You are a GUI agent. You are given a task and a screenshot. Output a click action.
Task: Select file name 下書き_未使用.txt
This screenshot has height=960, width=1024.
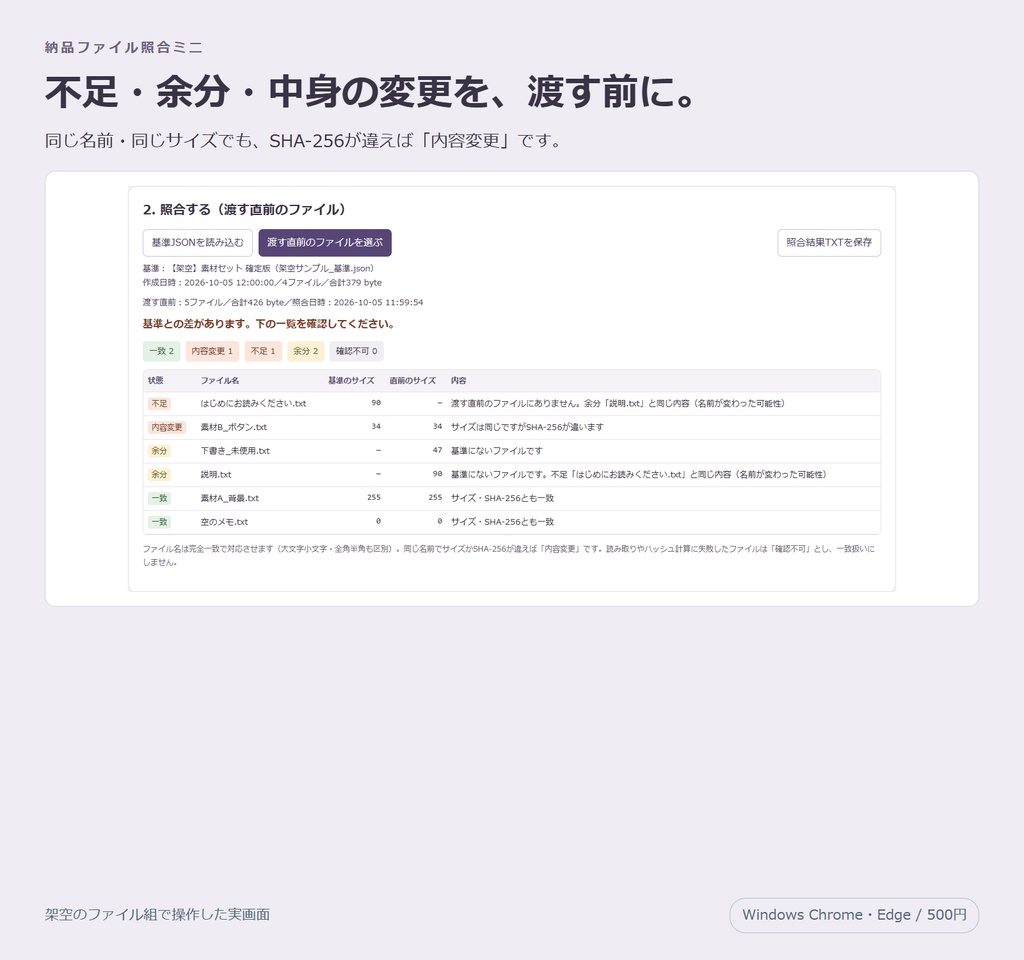(x=235, y=451)
